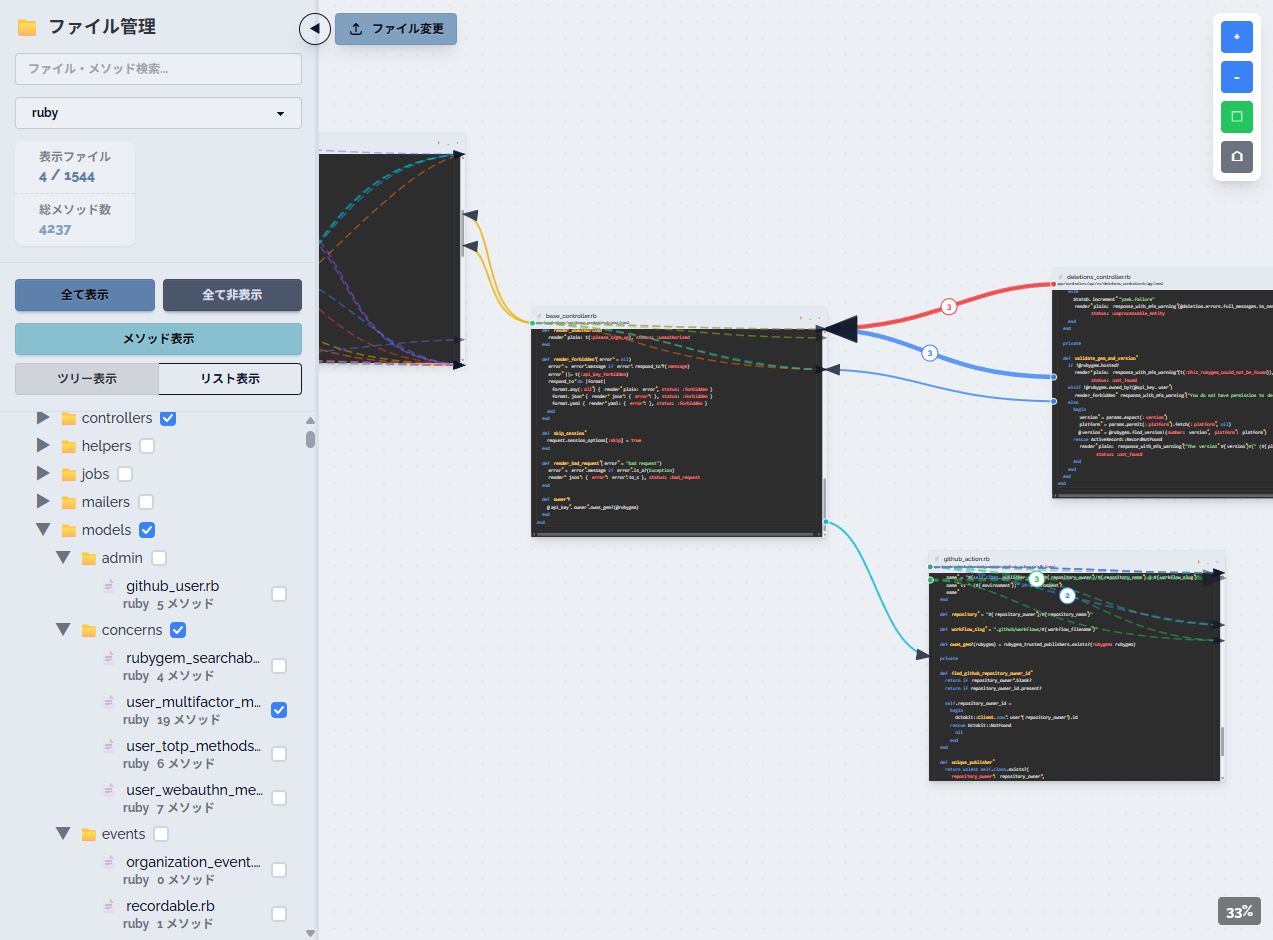Click the file icon beside user_totp_methods…
The width and height of the screenshot is (1273, 940).
point(109,746)
